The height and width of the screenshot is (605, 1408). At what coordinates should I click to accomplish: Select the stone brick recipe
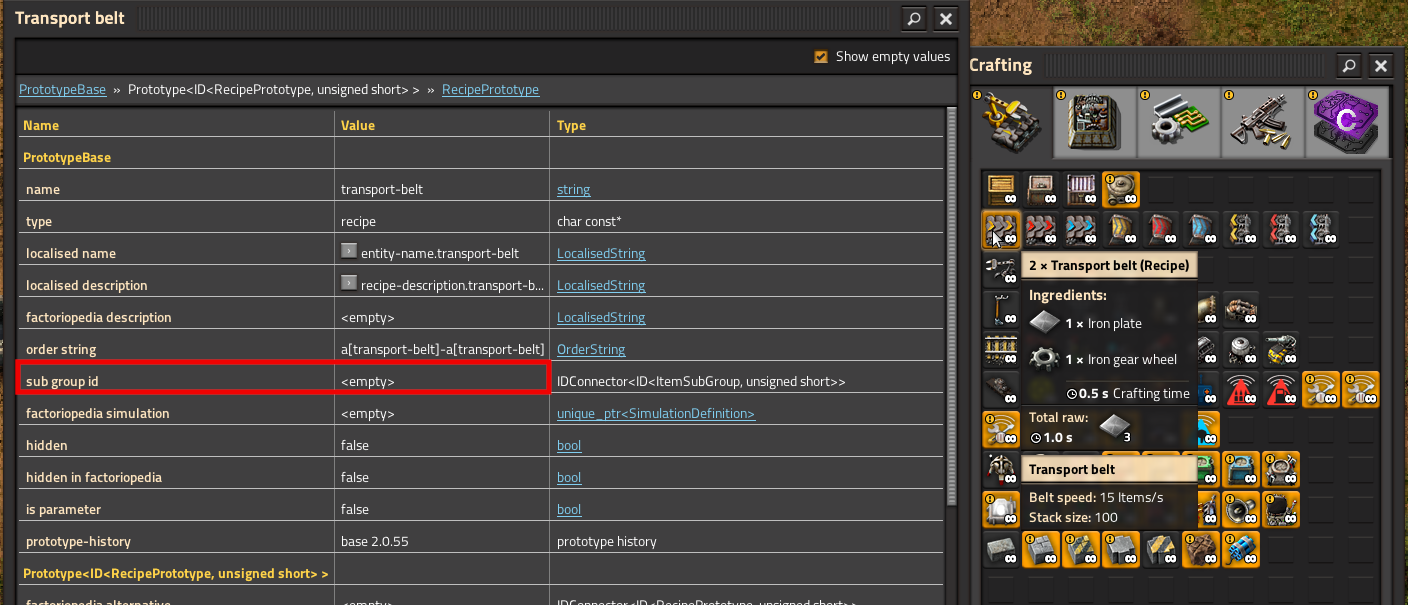(x=1001, y=550)
